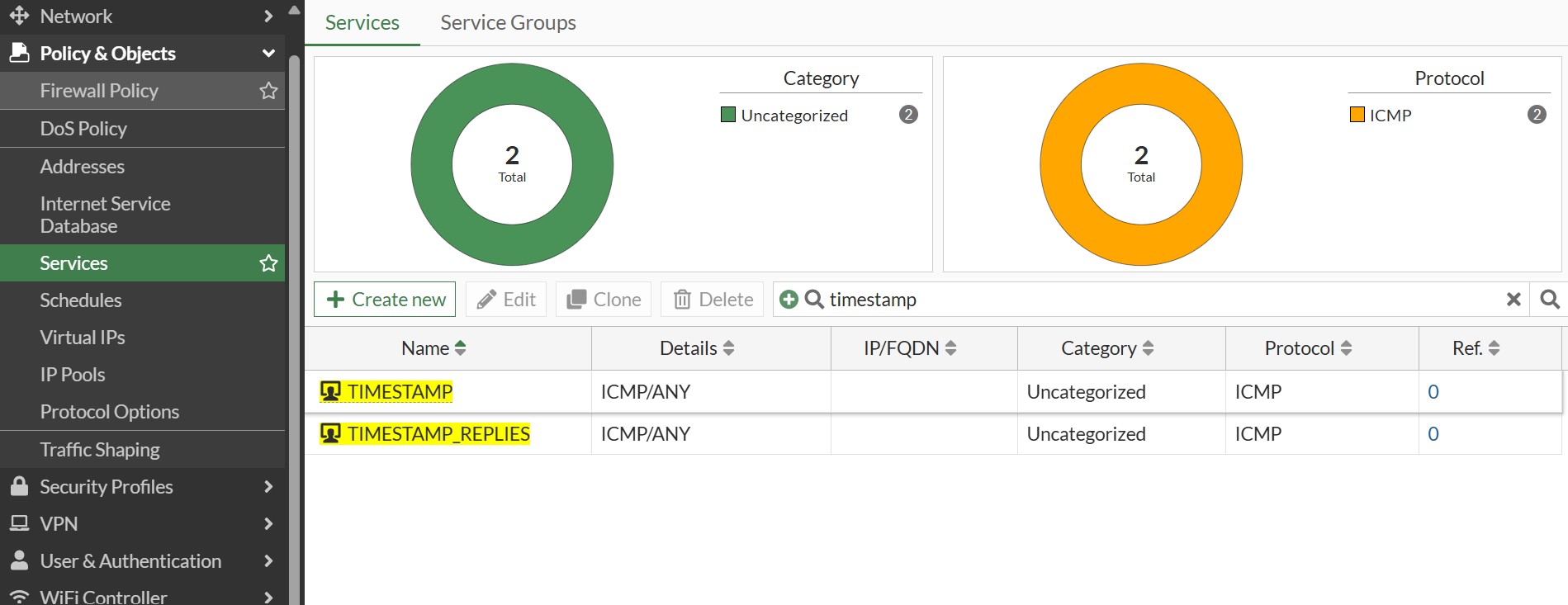Image resolution: width=1568 pixels, height=605 pixels.
Task: Click the User & Authentication person icon
Action: (19, 560)
